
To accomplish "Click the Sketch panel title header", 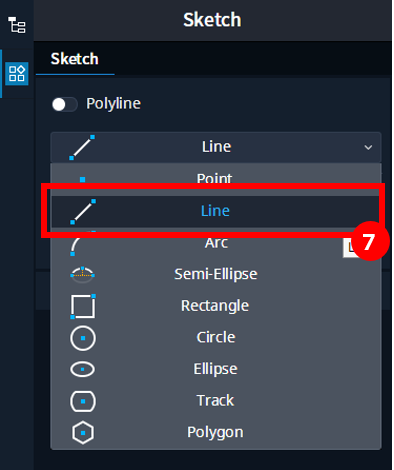I will click(x=212, y=20).
